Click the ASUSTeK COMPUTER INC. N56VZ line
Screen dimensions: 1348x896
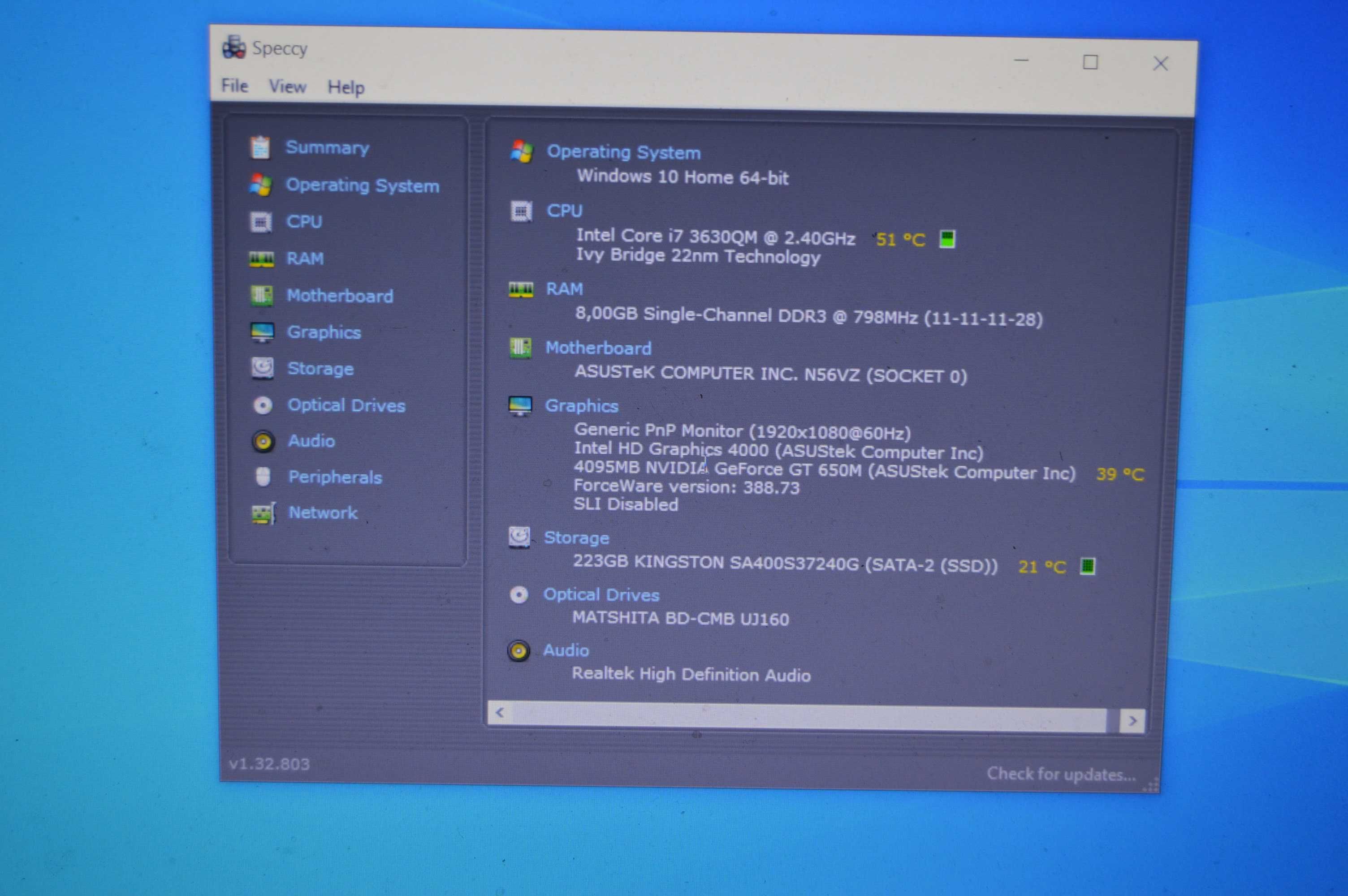coord(770,374)
